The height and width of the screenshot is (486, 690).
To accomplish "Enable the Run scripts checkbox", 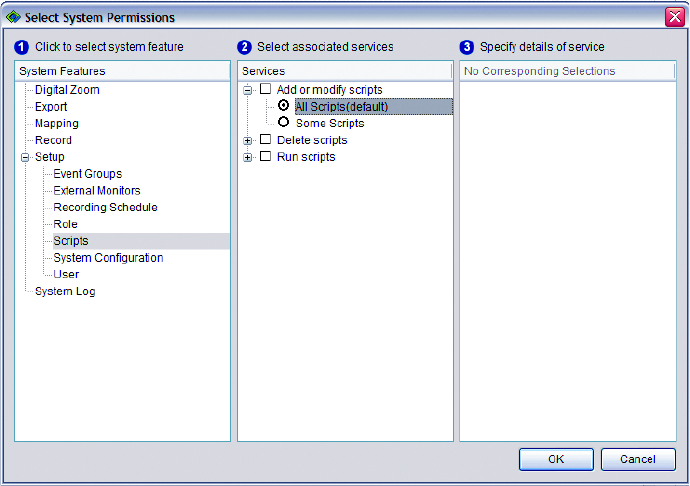I will click(265, 157).
